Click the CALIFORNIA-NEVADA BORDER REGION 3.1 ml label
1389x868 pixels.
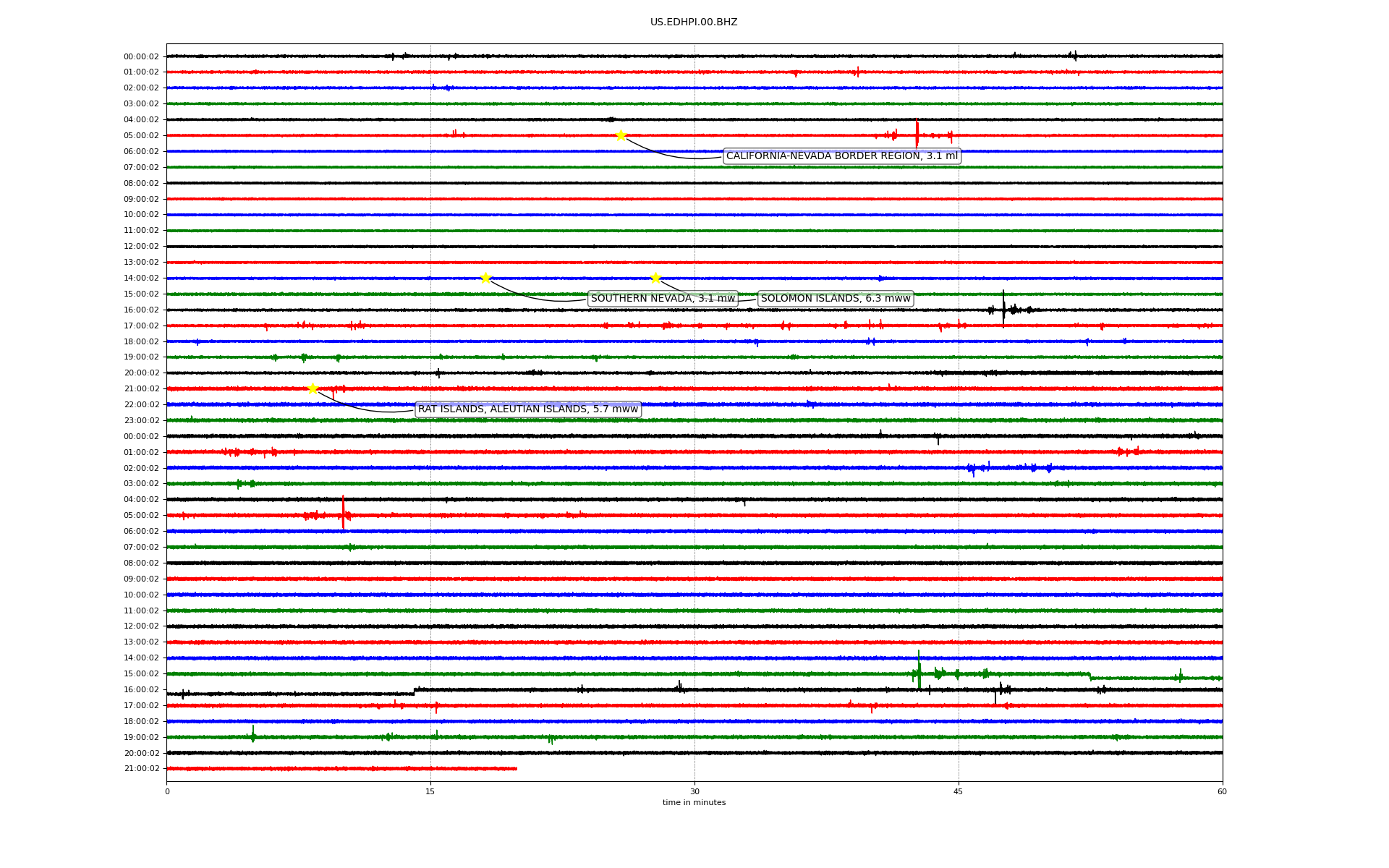(841, 156)
